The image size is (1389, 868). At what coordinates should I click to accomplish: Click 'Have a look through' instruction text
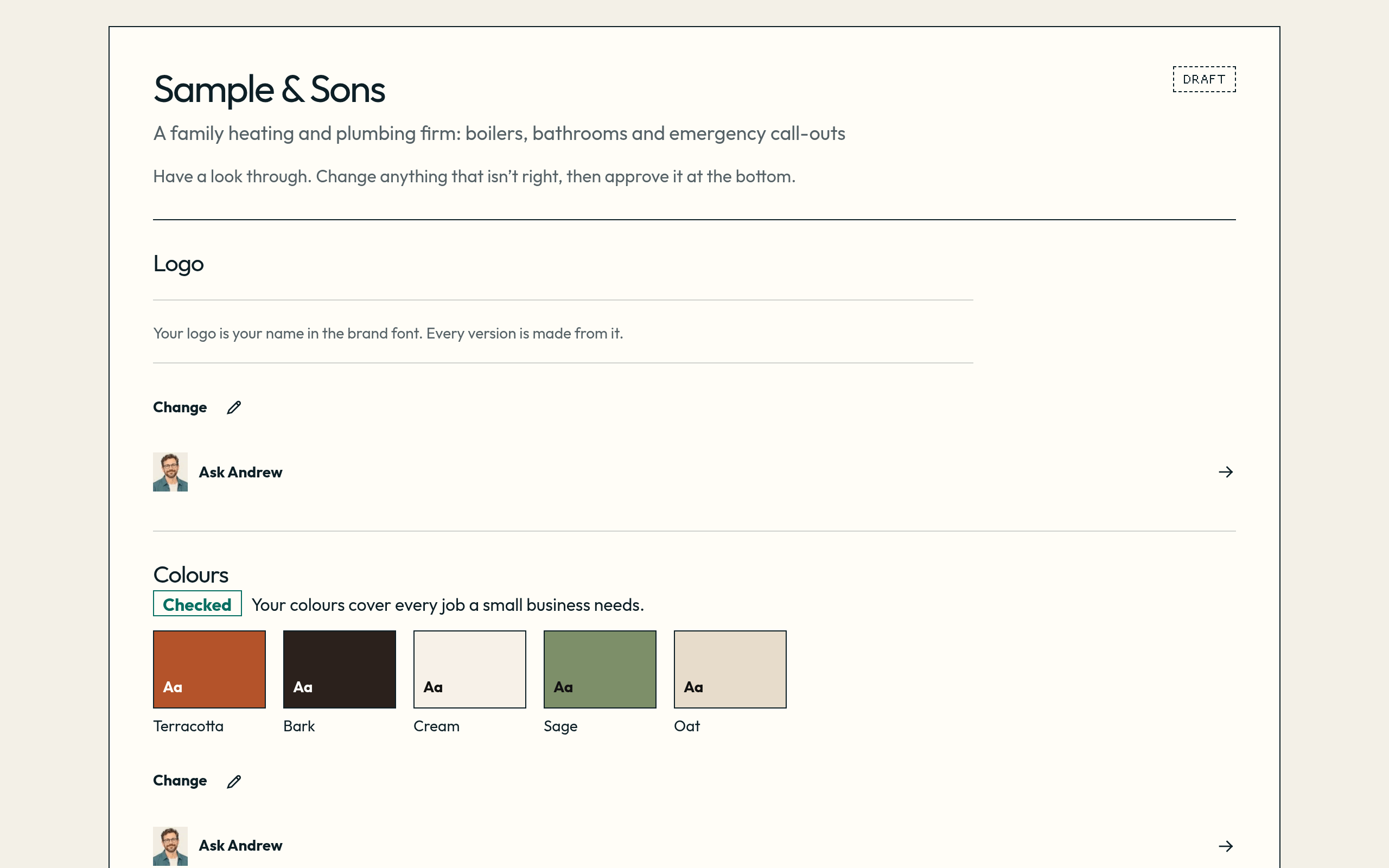point(474,177)
